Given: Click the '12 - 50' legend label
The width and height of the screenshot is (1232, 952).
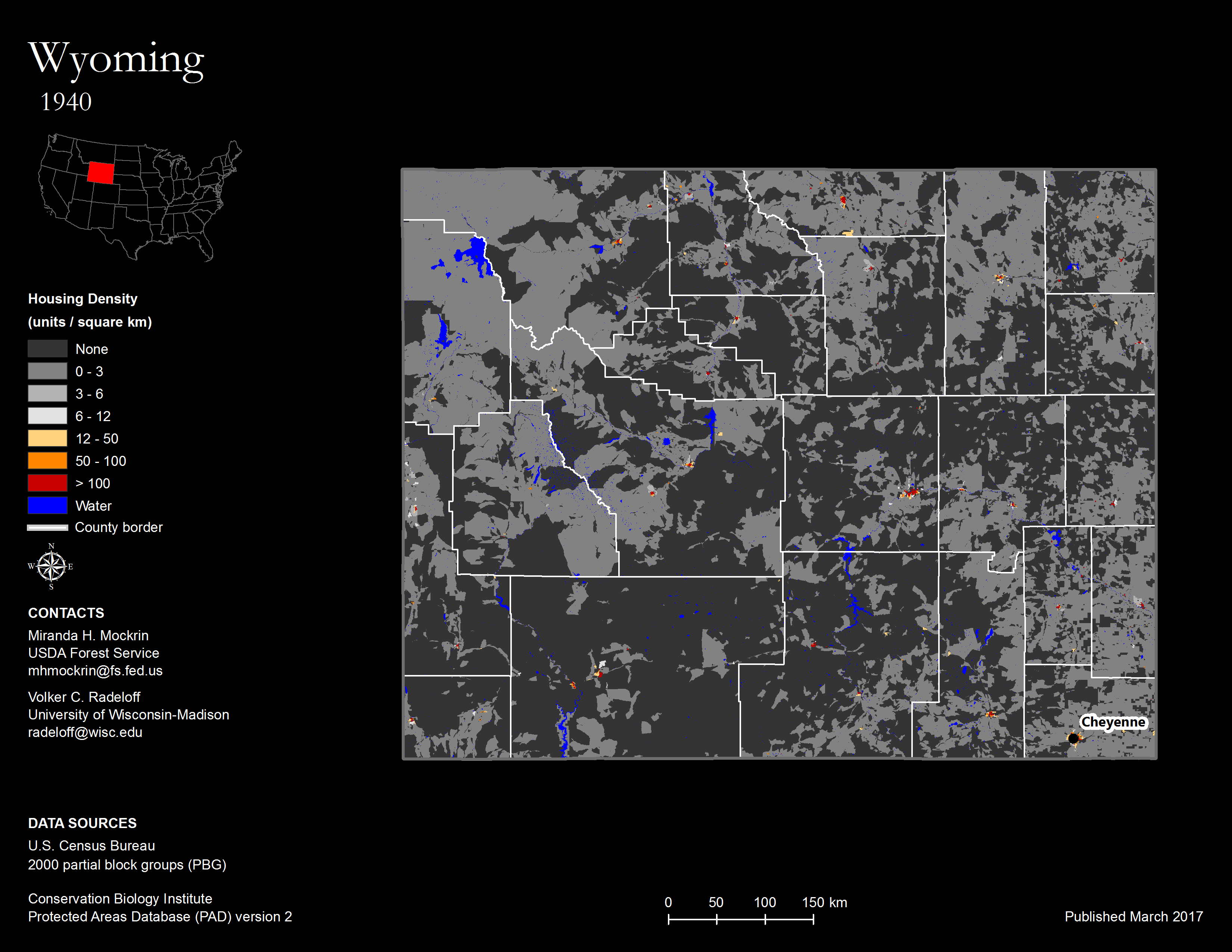Looking at the screenshot, I should click(97, 439).
